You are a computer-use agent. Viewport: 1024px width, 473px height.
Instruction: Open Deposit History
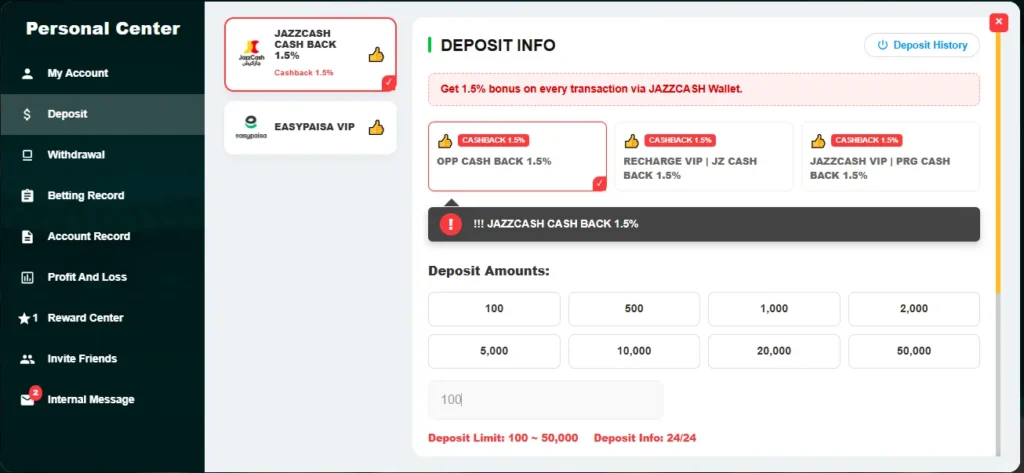[921, 45]
